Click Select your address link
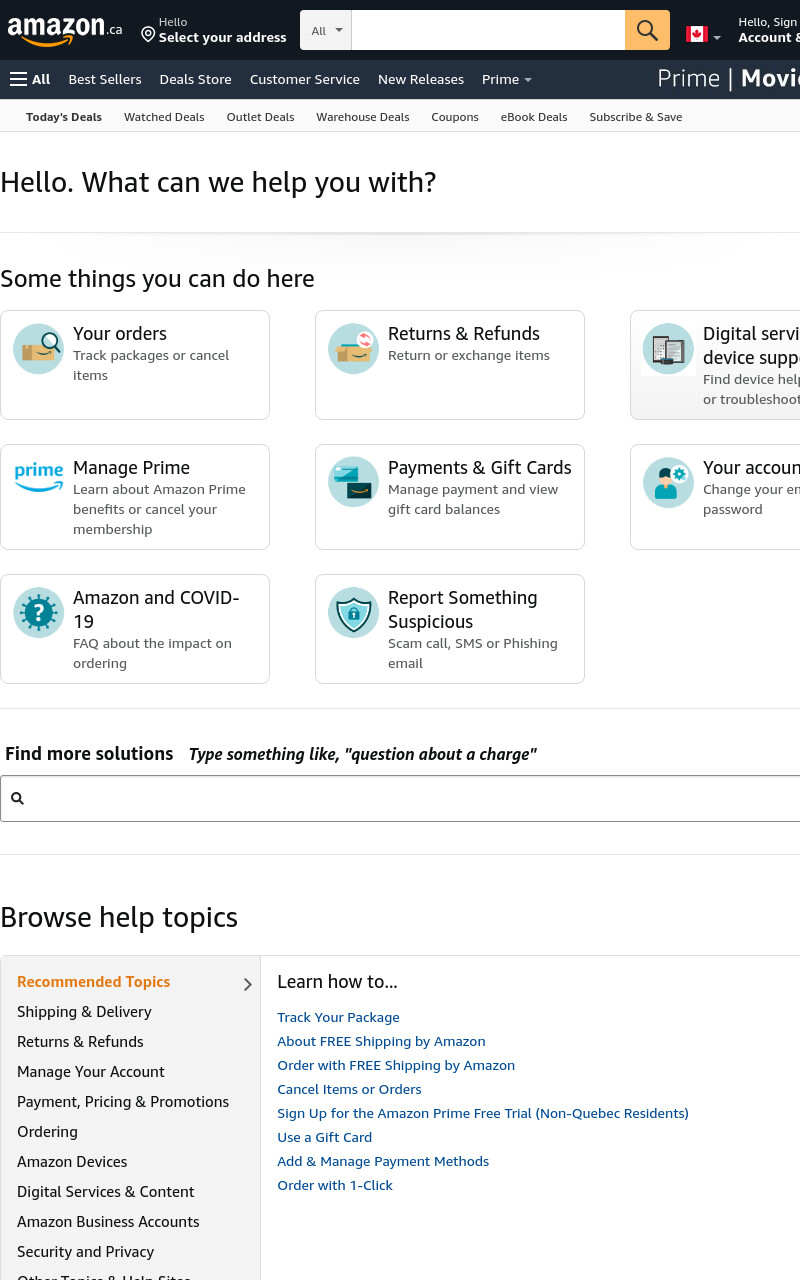Image resolution: width=800 pixels, height=1280 pixels. pyautogui.click(x=222, y=38)
